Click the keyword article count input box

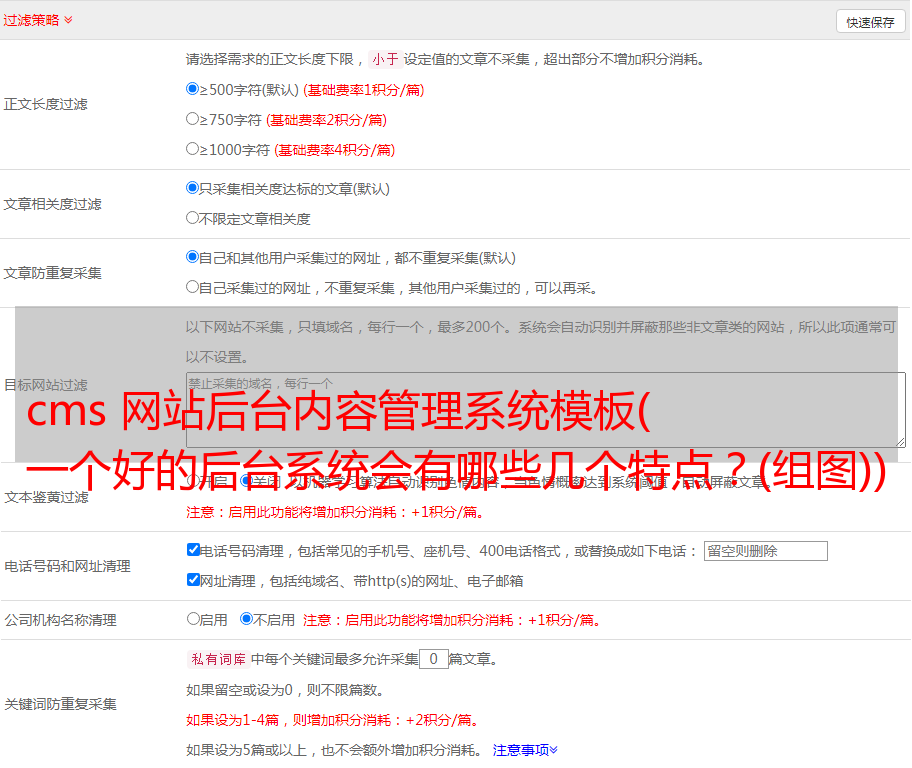point(433,659)
